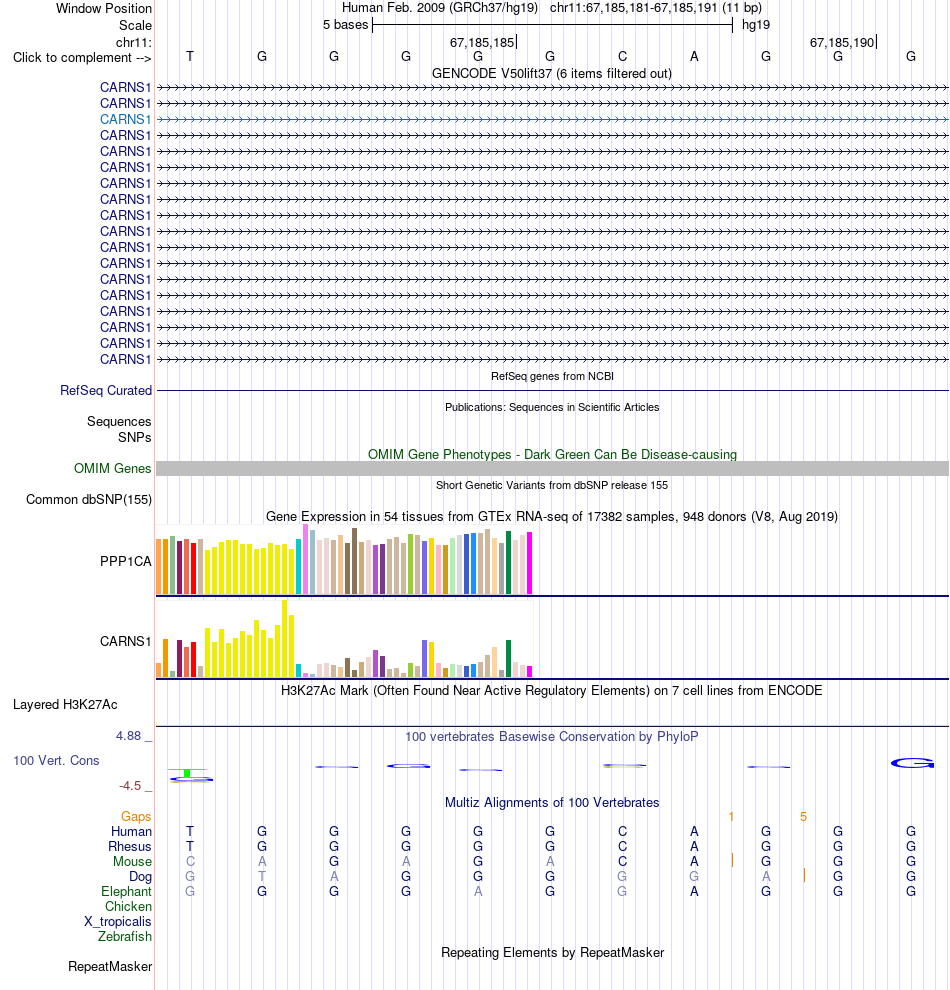Click the green-topped T logo in the conservation track
Image resolution: width=950 pixels, height=990 pixels.
click(187, 773)
